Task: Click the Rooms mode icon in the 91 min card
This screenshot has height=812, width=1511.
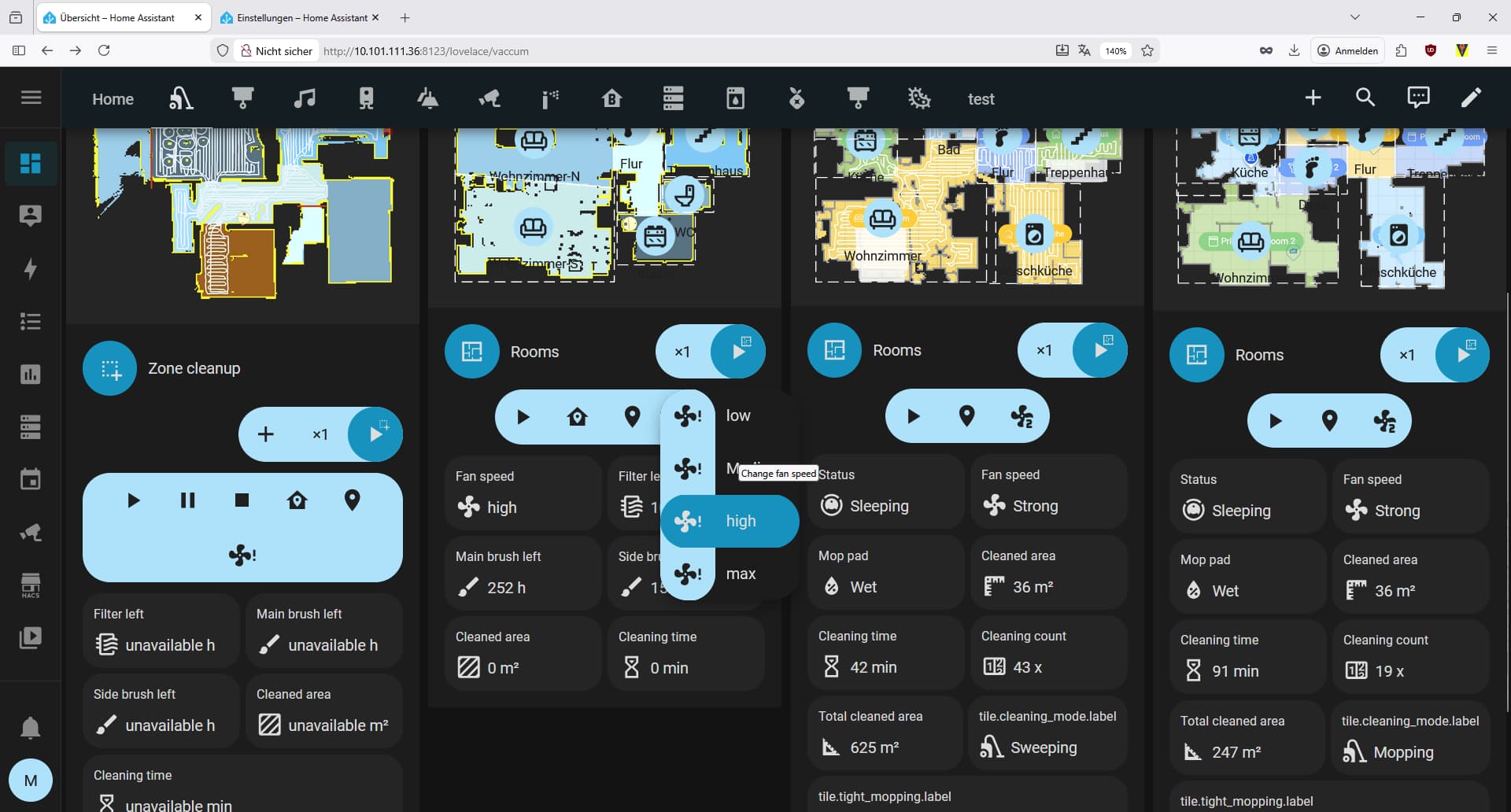Action: pyautogui.click(x=1196, y=355)
